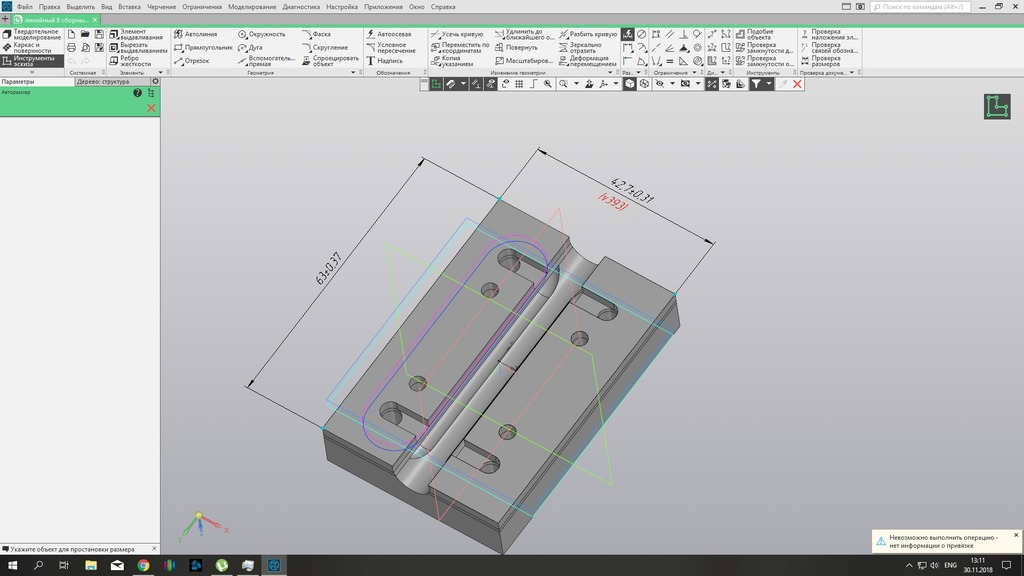Open the Авторазмер help question mark
This screenshot has width=1024, height=576.
[138, 93]
